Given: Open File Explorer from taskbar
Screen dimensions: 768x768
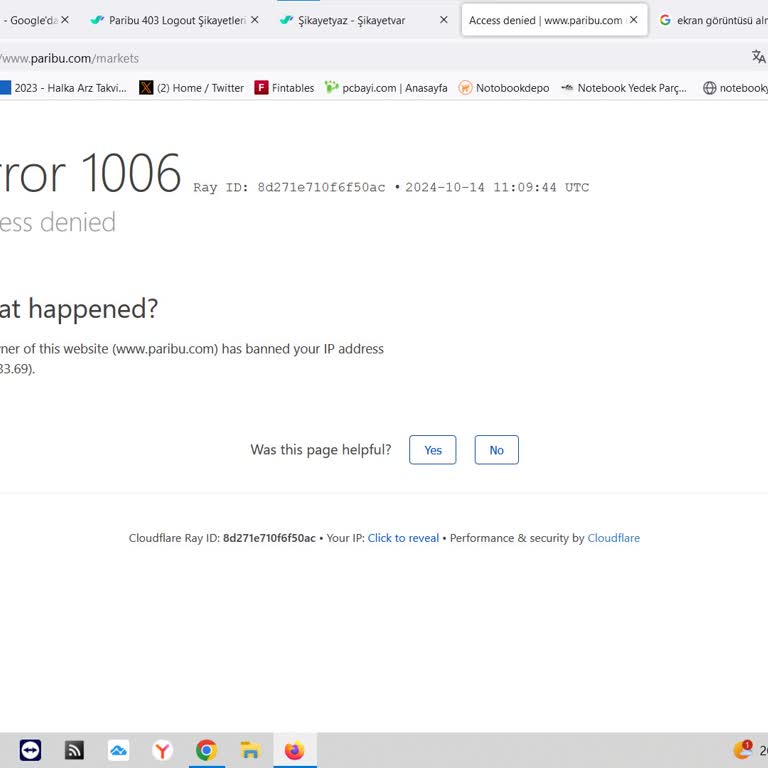Looking at the screenshot, I should [250, 750].
